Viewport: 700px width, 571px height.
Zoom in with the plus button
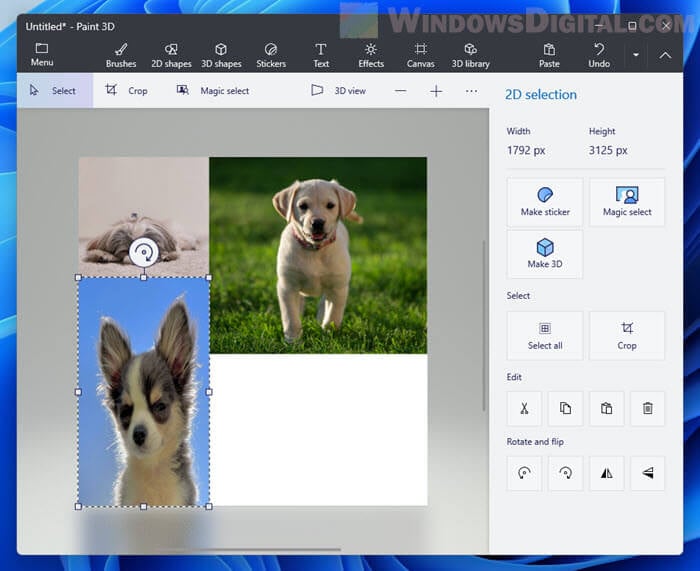(436, 91)
